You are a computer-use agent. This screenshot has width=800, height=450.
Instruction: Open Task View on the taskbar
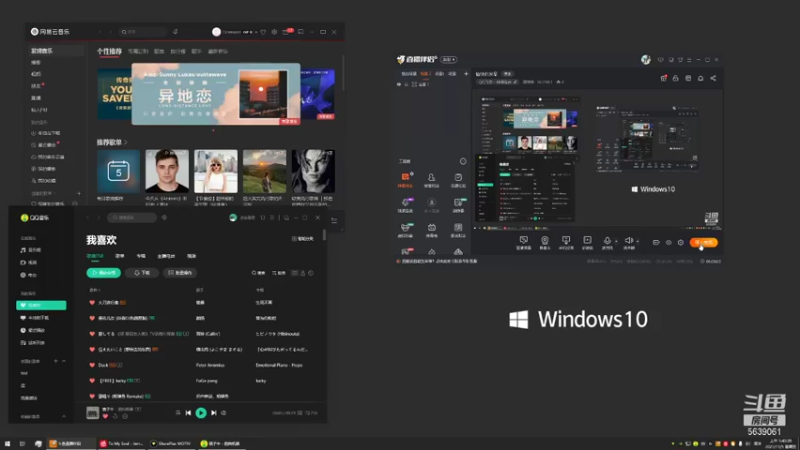tap(22, 443)
